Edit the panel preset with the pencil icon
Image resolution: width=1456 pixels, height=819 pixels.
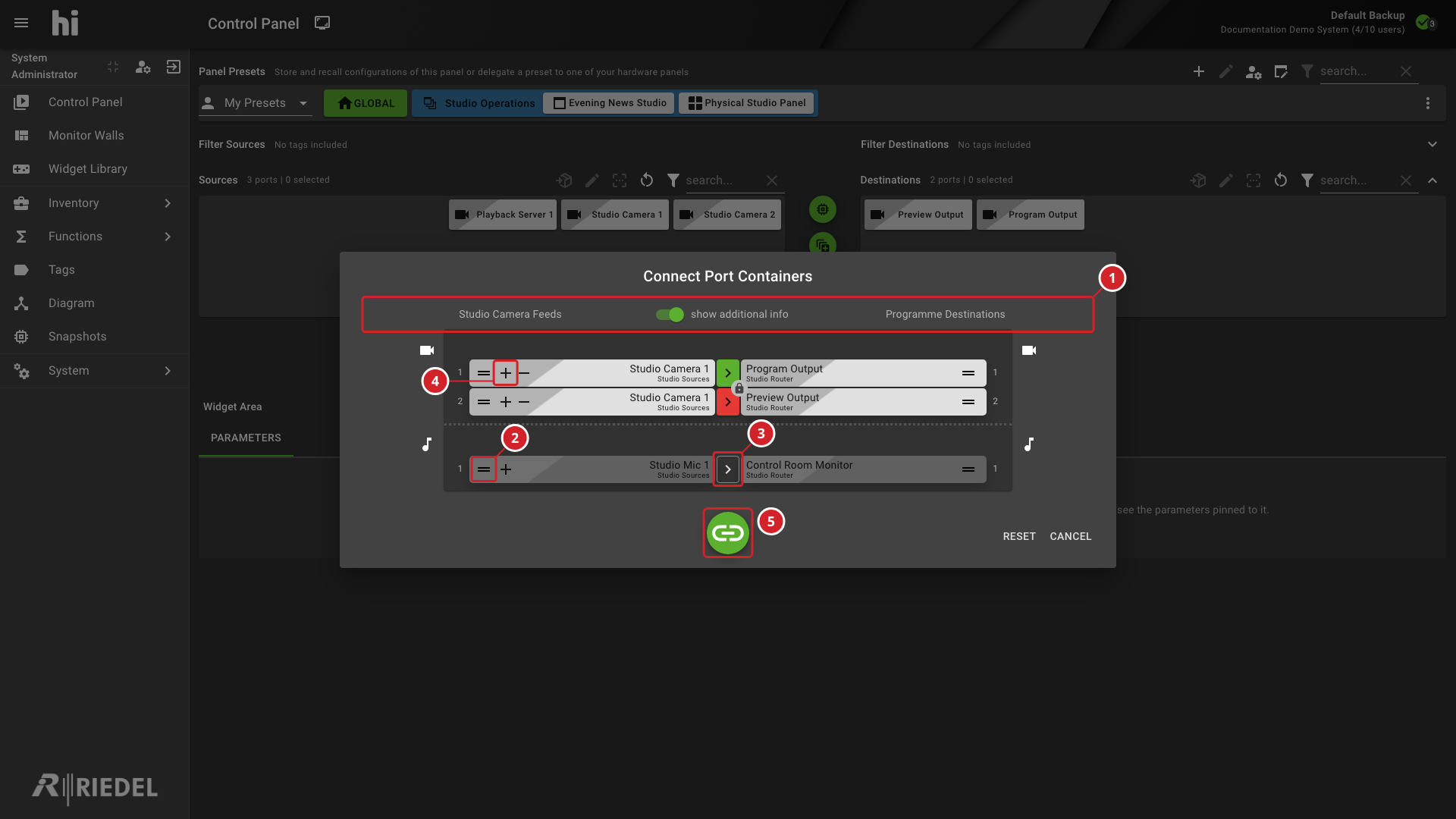[1226, 71]
